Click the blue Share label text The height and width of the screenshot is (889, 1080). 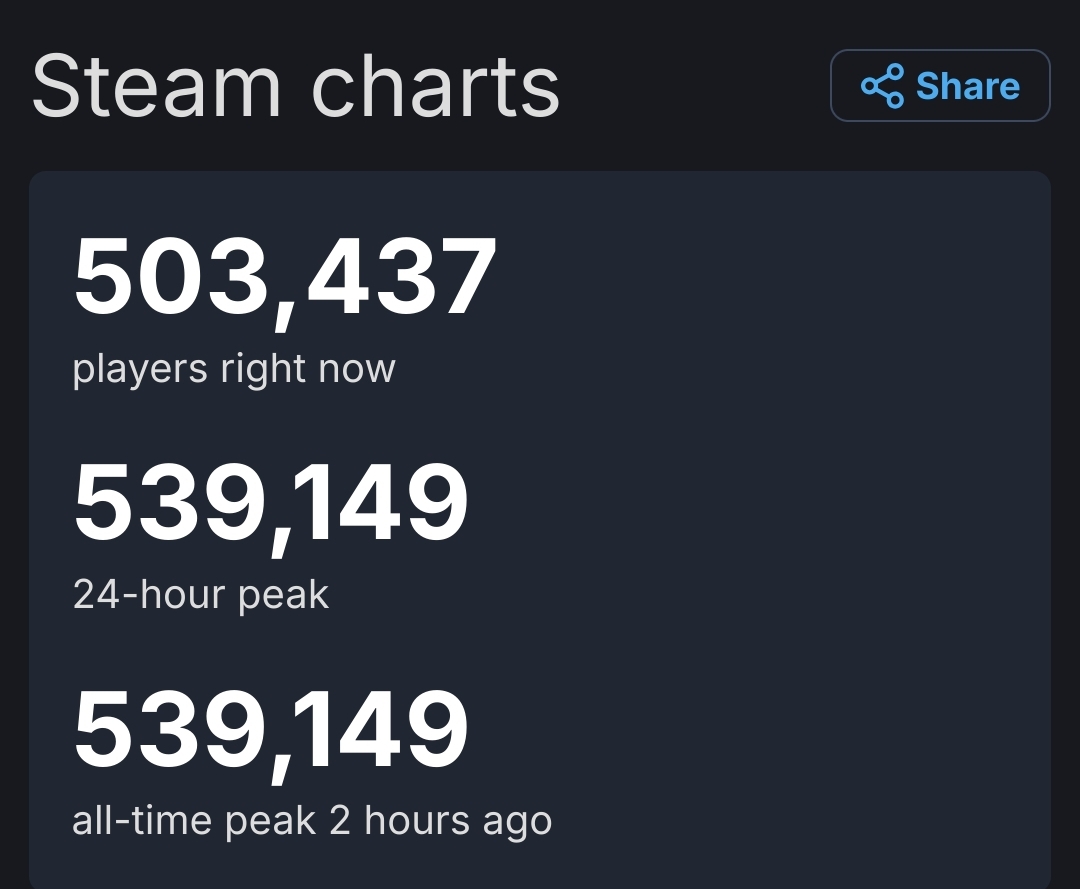pyautogui.click(x=966, y=87)
